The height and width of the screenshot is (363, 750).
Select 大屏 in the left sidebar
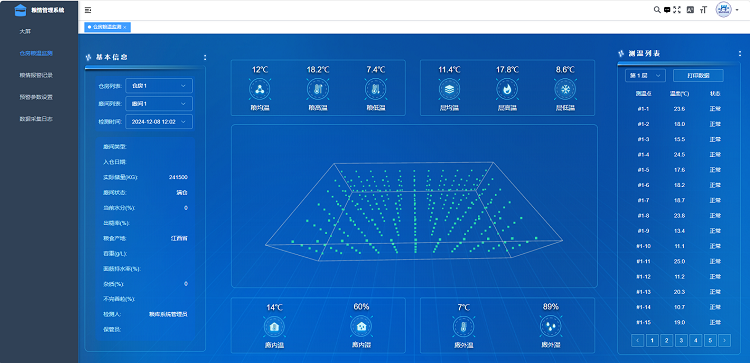click(x=25, y=32)
